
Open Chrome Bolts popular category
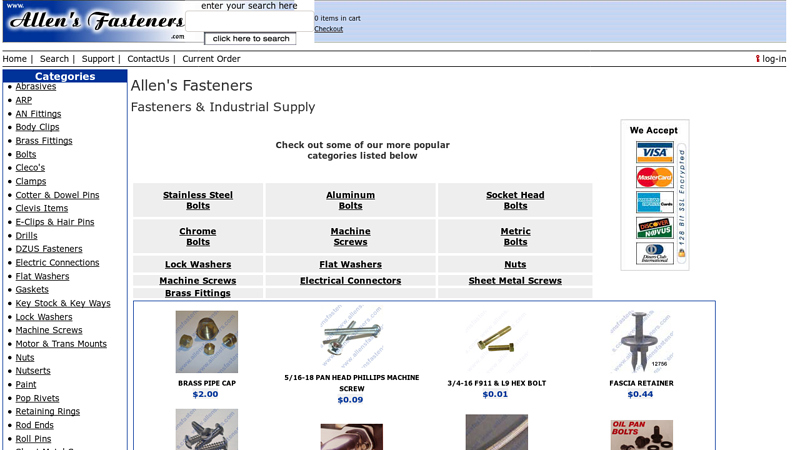[x=198, y=237]
